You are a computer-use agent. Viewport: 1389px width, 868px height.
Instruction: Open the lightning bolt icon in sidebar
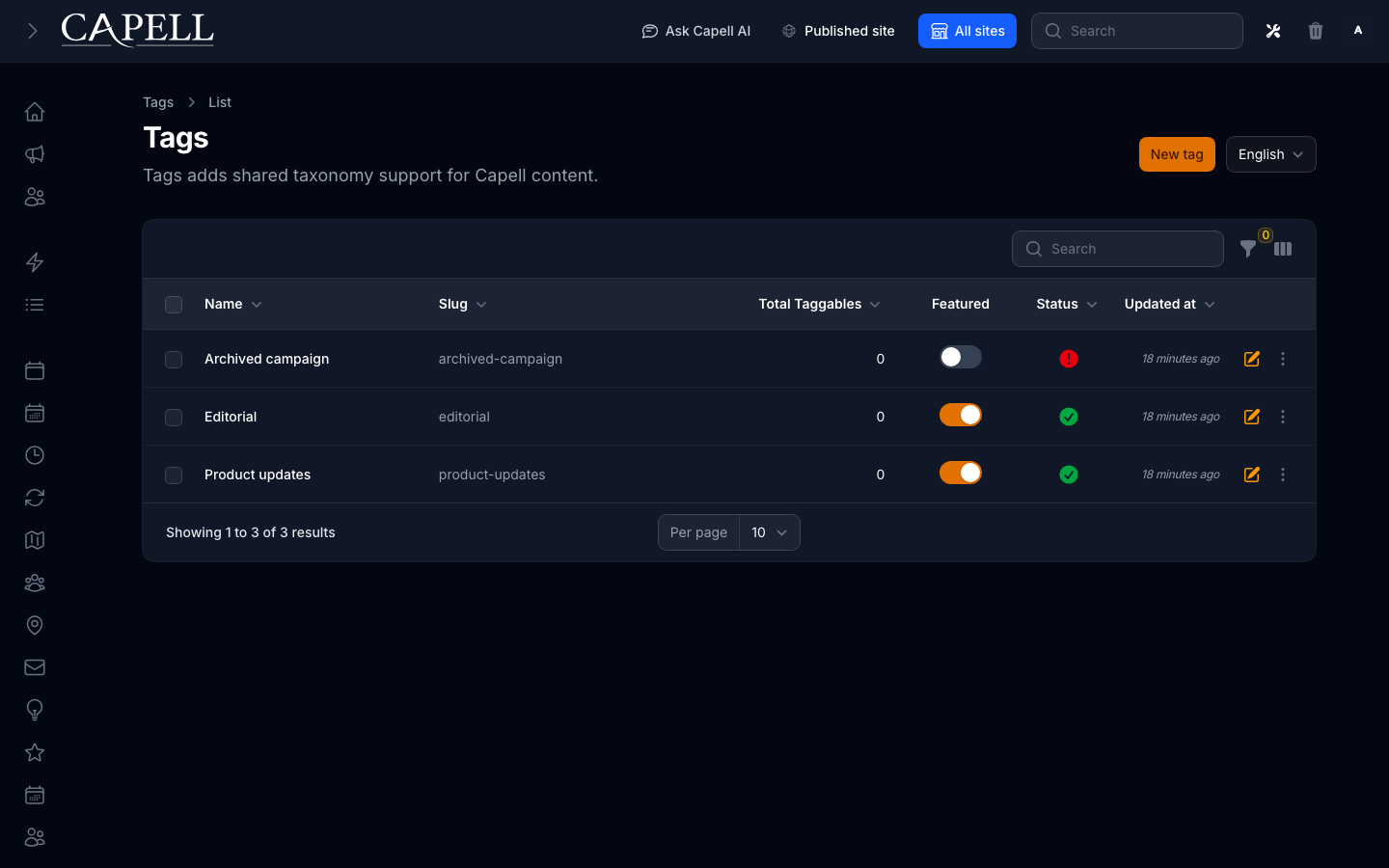pyautogui.click(x=35, y=262)
